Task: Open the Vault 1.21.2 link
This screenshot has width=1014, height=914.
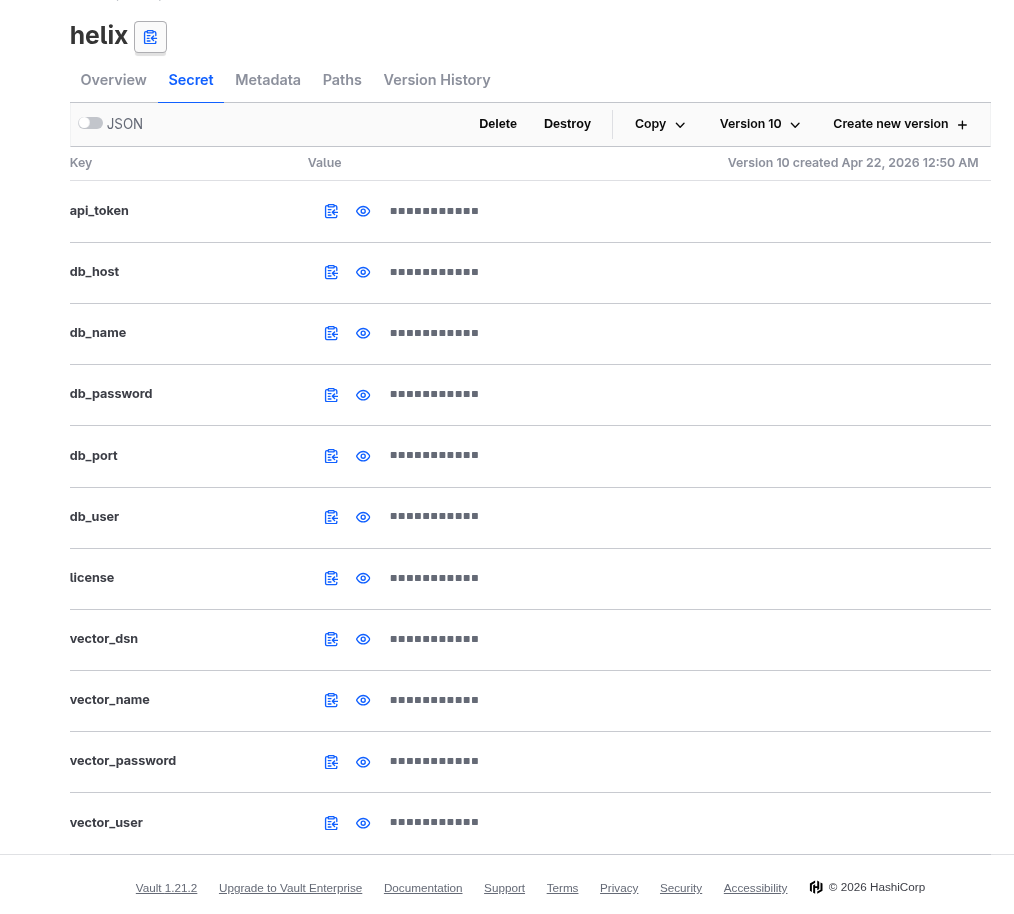Action: pyautogui.click(x=166, y=888)
